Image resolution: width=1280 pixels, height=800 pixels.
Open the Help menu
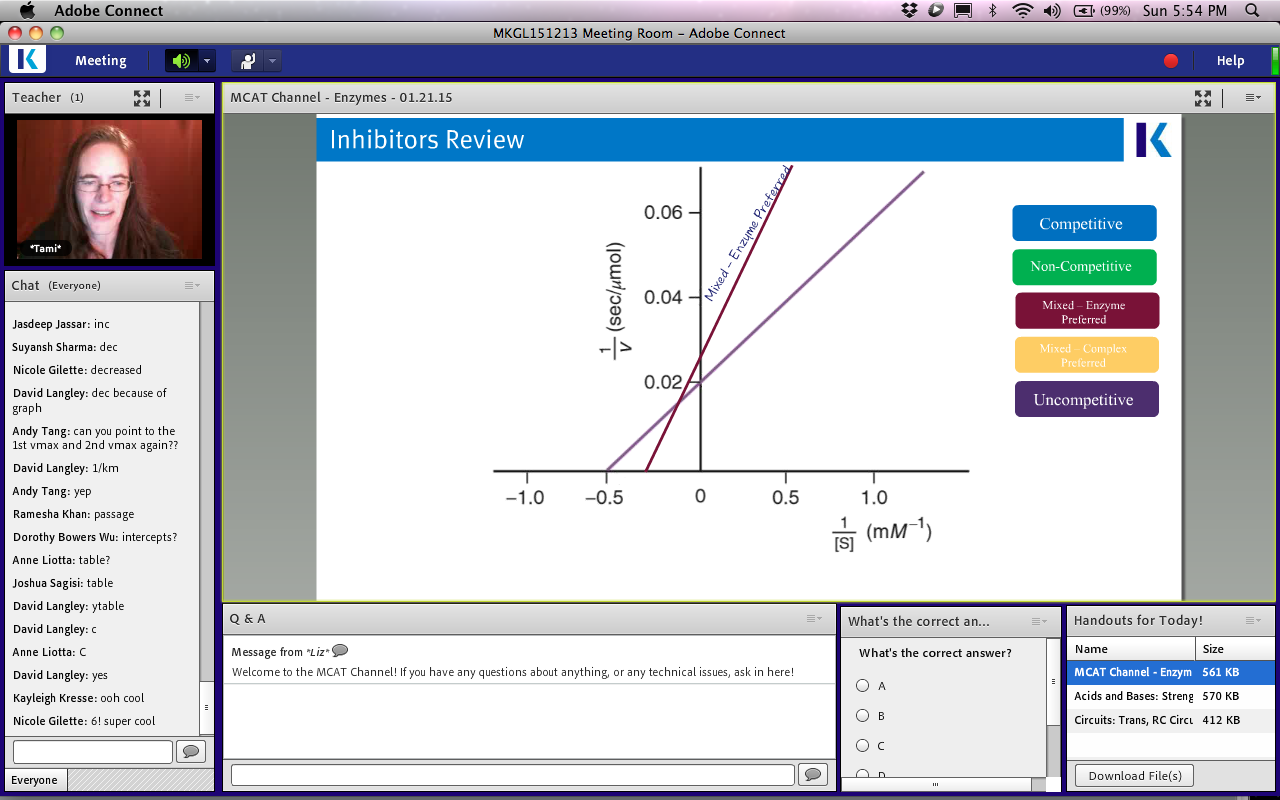(x=1230, y=61)
